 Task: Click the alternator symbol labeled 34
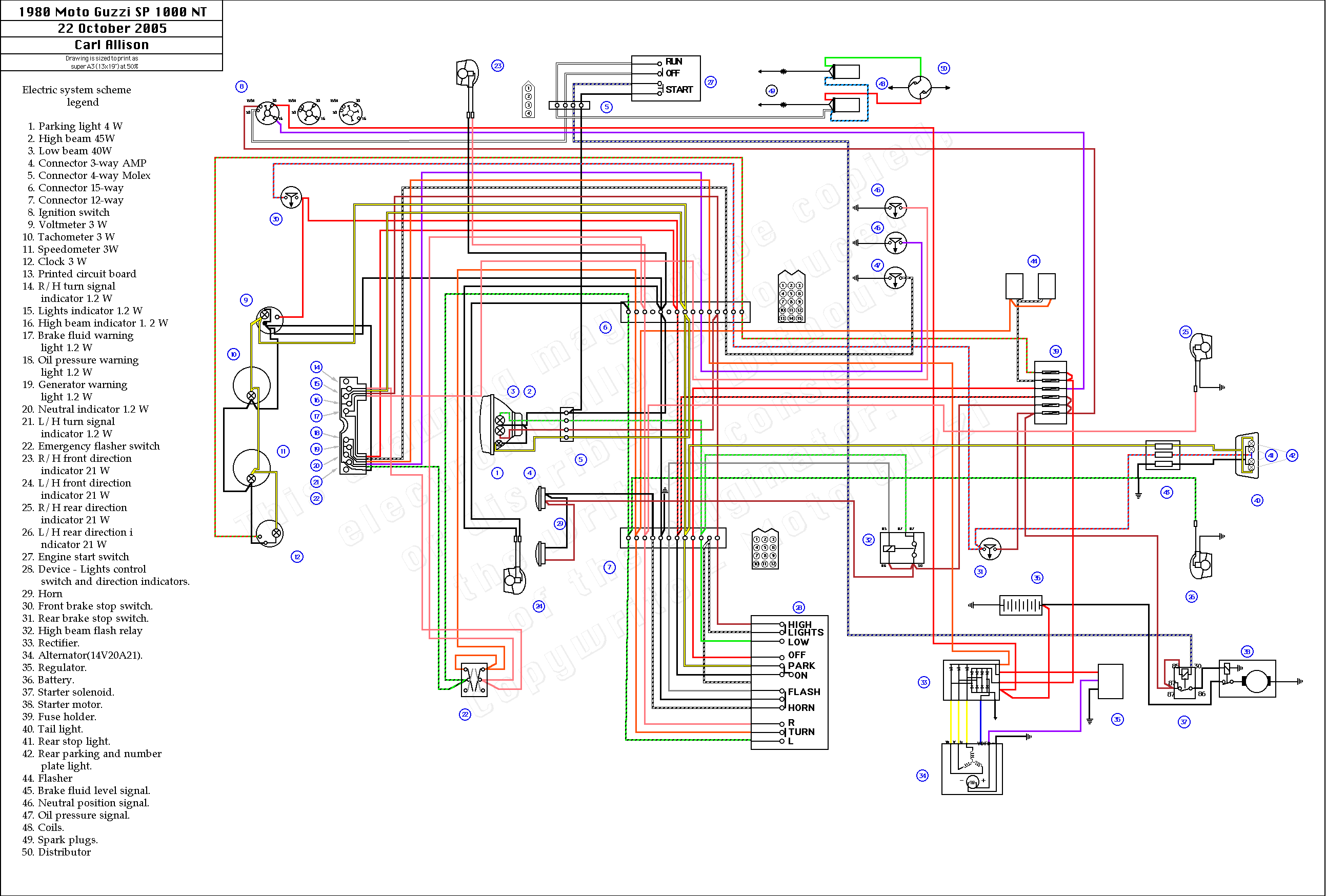(972, 768)
